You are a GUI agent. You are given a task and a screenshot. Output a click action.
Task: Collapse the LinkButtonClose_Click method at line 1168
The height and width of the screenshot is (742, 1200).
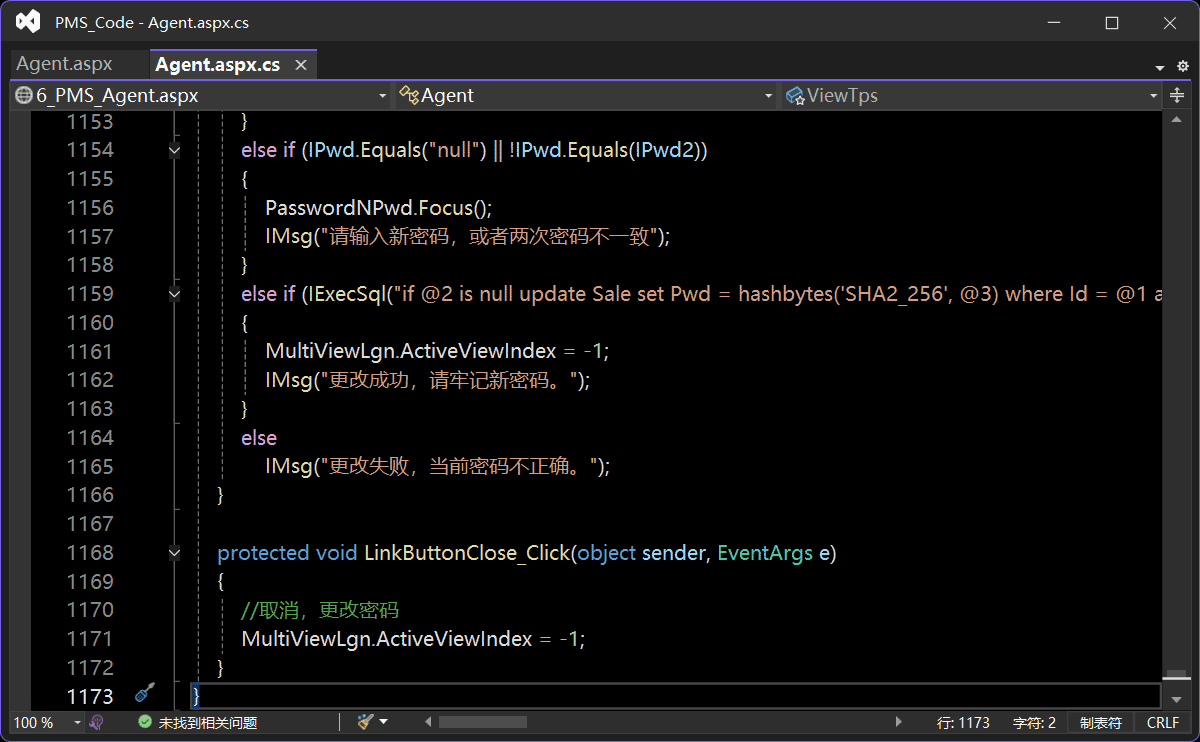pos(175,553)
